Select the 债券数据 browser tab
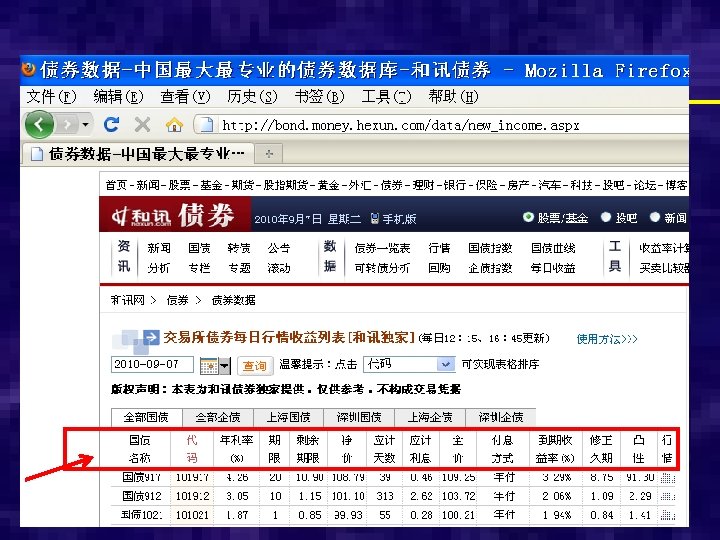The height and width of the screenshot is (540, 720). click(138, 154)
